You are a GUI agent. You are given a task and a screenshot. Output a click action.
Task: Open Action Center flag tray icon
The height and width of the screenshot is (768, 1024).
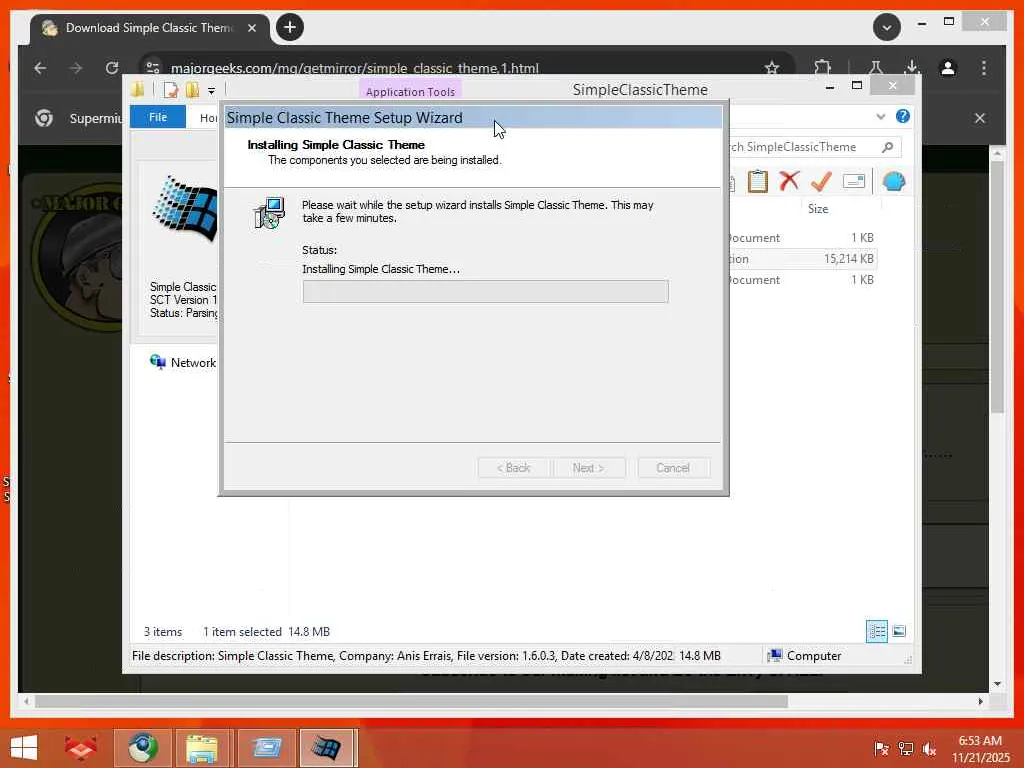click(x=880, y=748)
